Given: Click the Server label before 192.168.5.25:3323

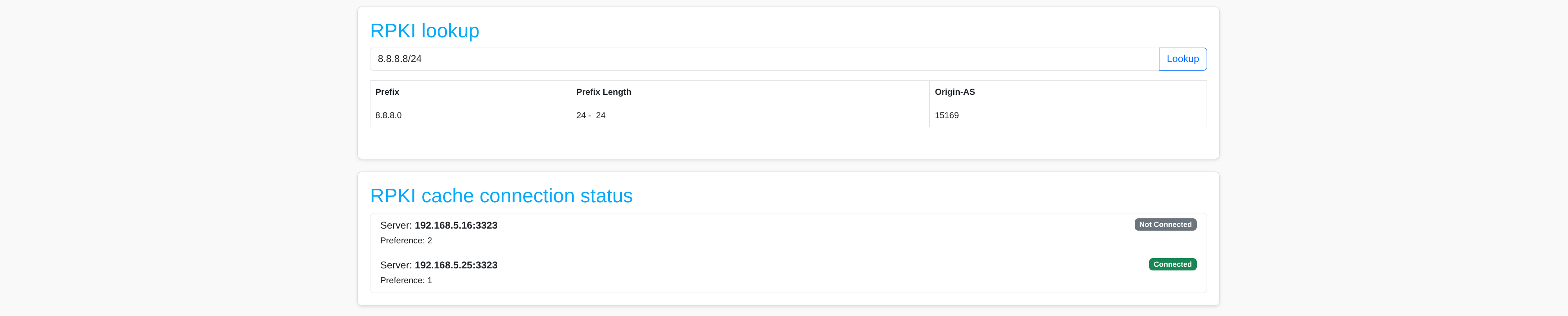Looking at the screenshot, I should point(395,265).
